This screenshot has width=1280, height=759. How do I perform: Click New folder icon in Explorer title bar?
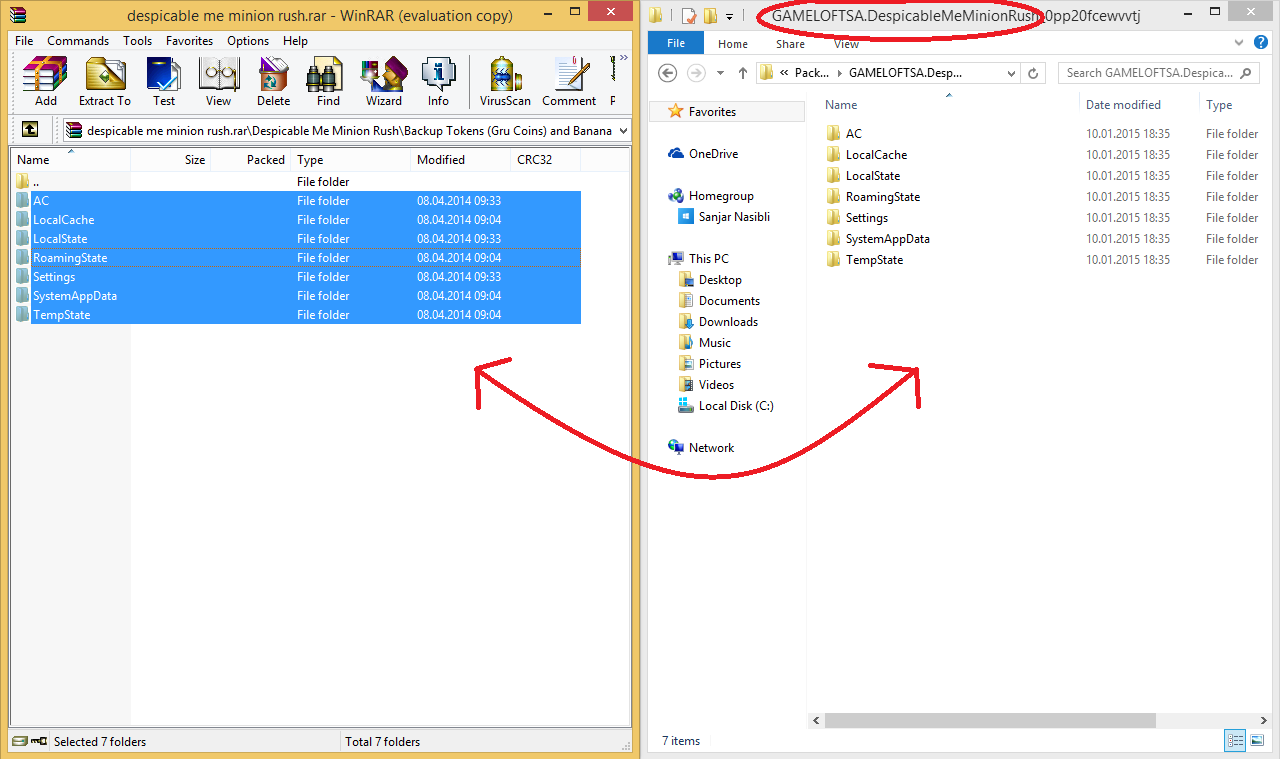pos(710,15)
